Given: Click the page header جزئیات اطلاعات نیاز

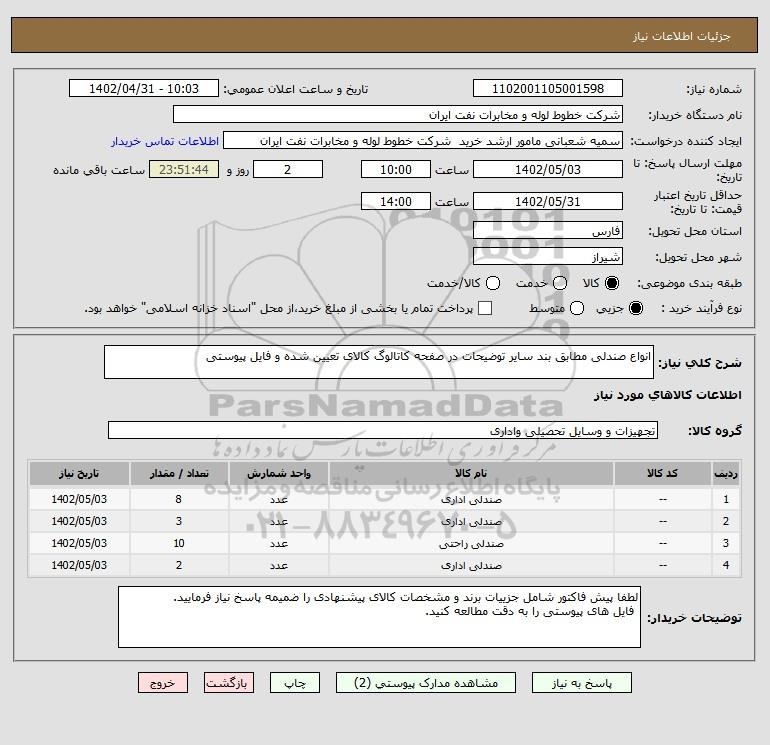Looking at the screenshot, I should 682,36.
